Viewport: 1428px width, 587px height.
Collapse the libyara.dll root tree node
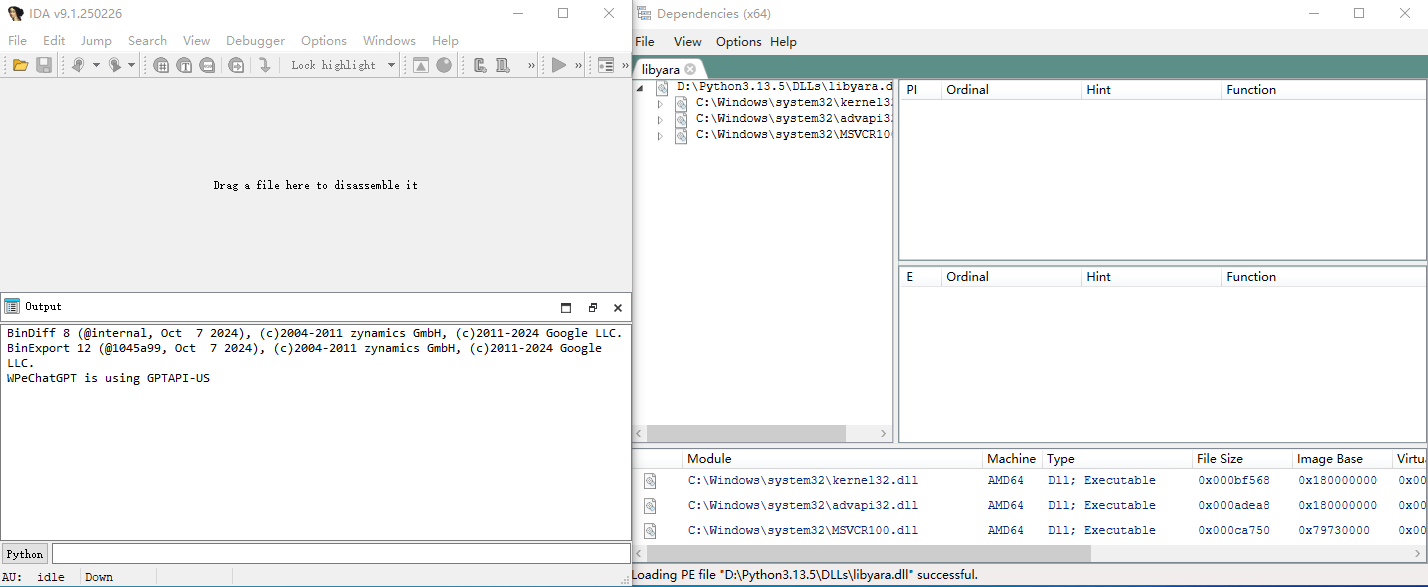(643, 87)
